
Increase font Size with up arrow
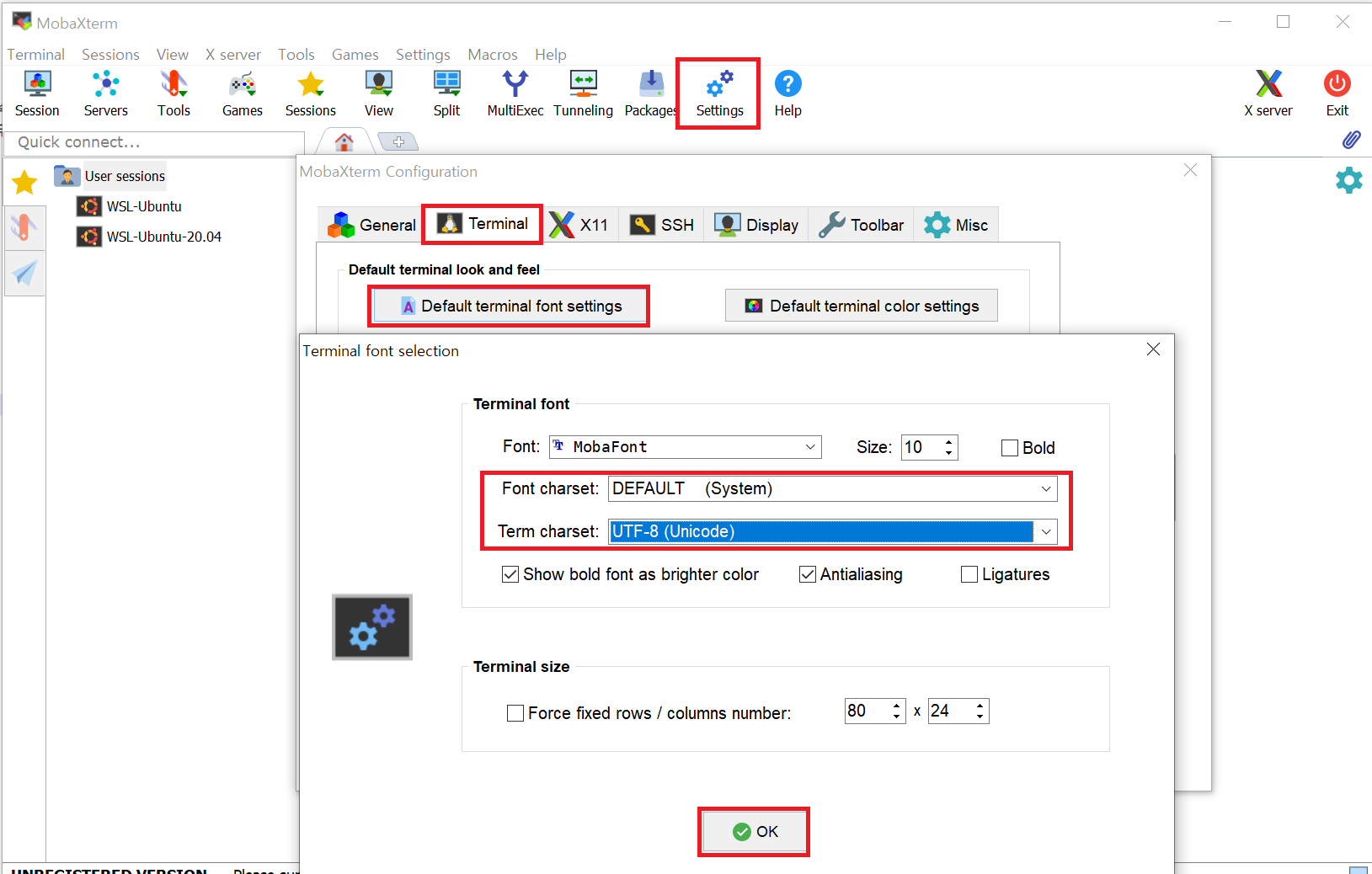point(949,441)
